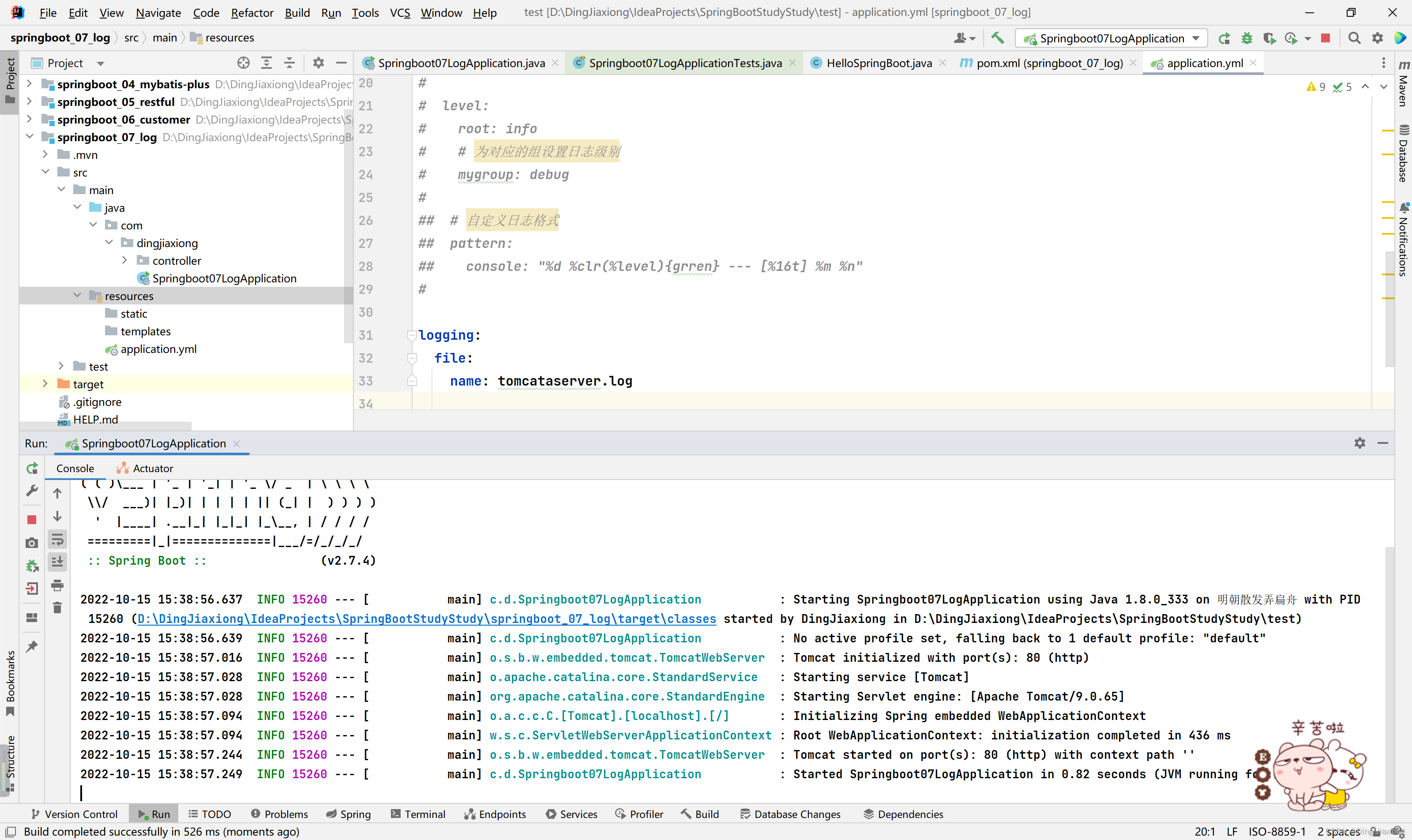Collapse springboot_07_log module
Image resolution: width=1412 pixels, height=840 pixels.
click(30, 136)
